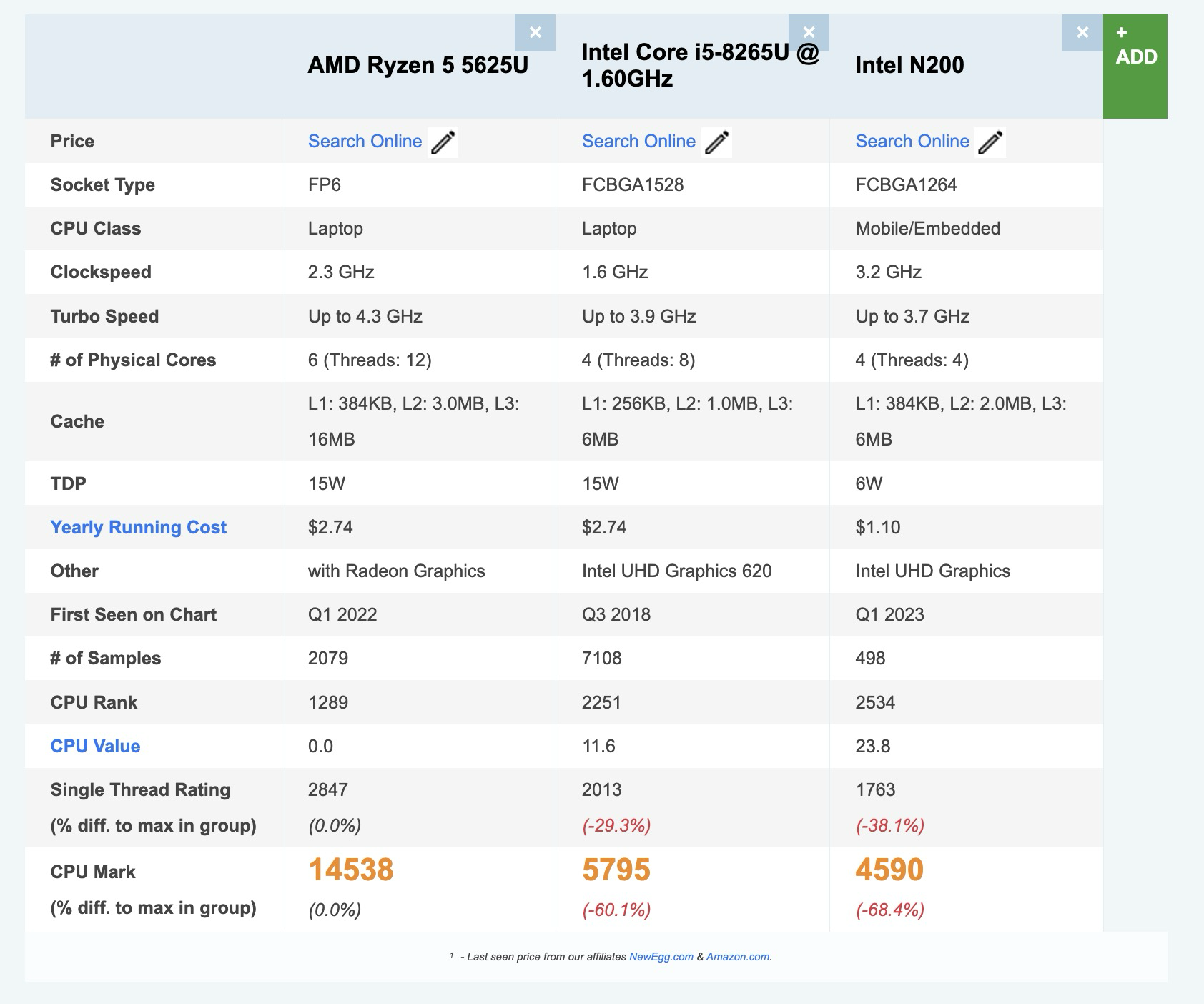Image resolution: width=1204 pixels, height=1004 pixels.
Task: Click the single thread rating 2013
Action: pos(602,789)
